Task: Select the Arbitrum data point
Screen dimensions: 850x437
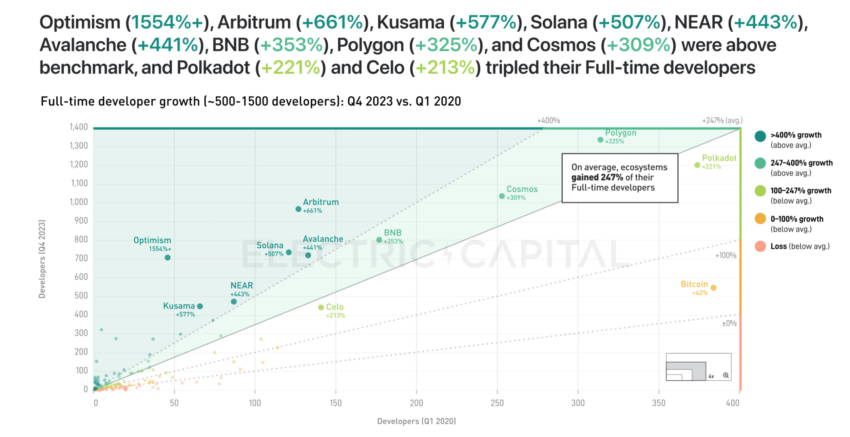Action: 298,209
